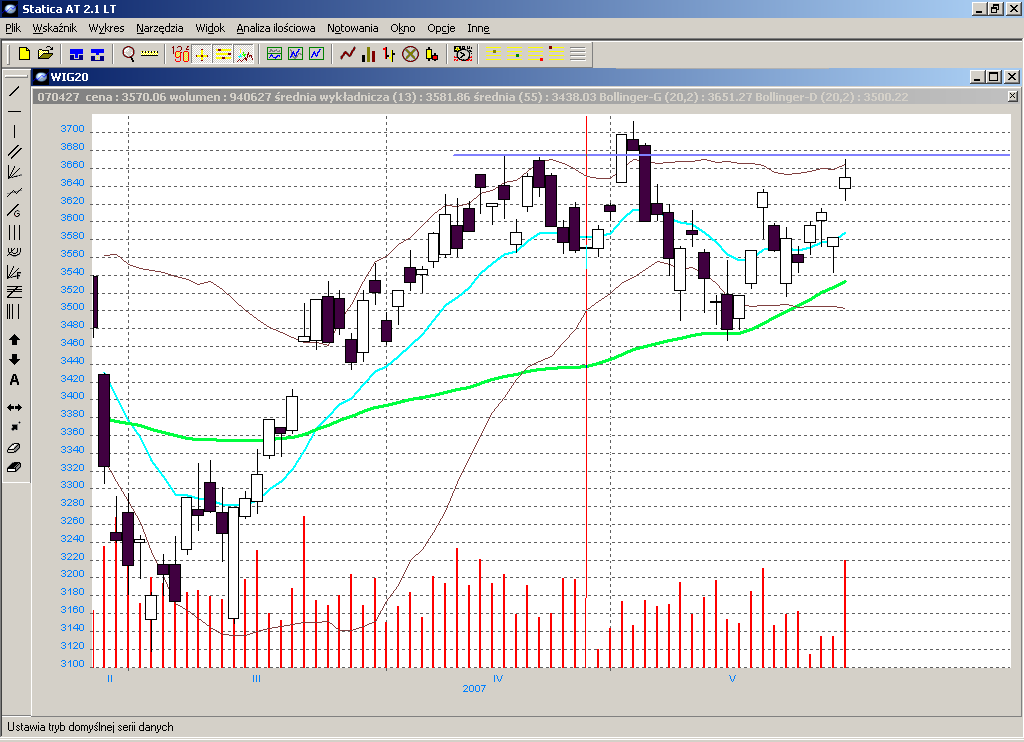Open the alarm clock scheduler icon
Screen dimensions: 1024x742
click(x=462, y=54)
